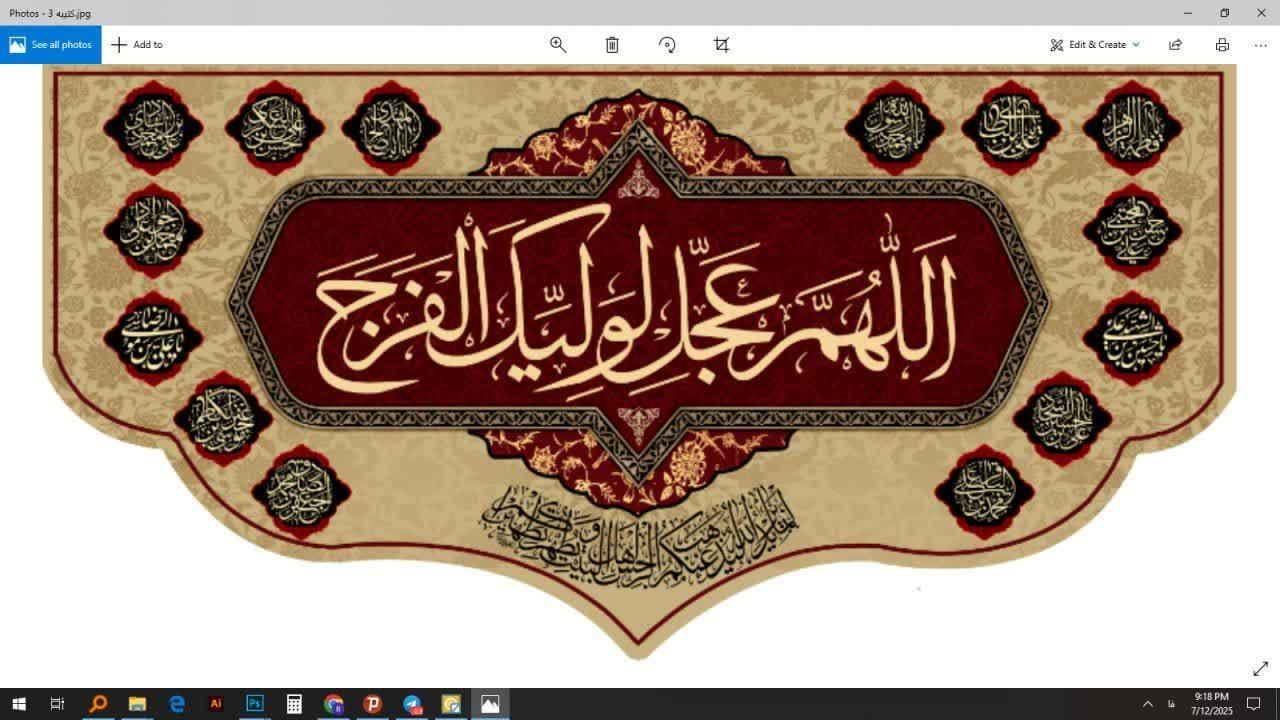1280x720 pixels.
Task: Click the Share icon
Action: (1175, 45)
